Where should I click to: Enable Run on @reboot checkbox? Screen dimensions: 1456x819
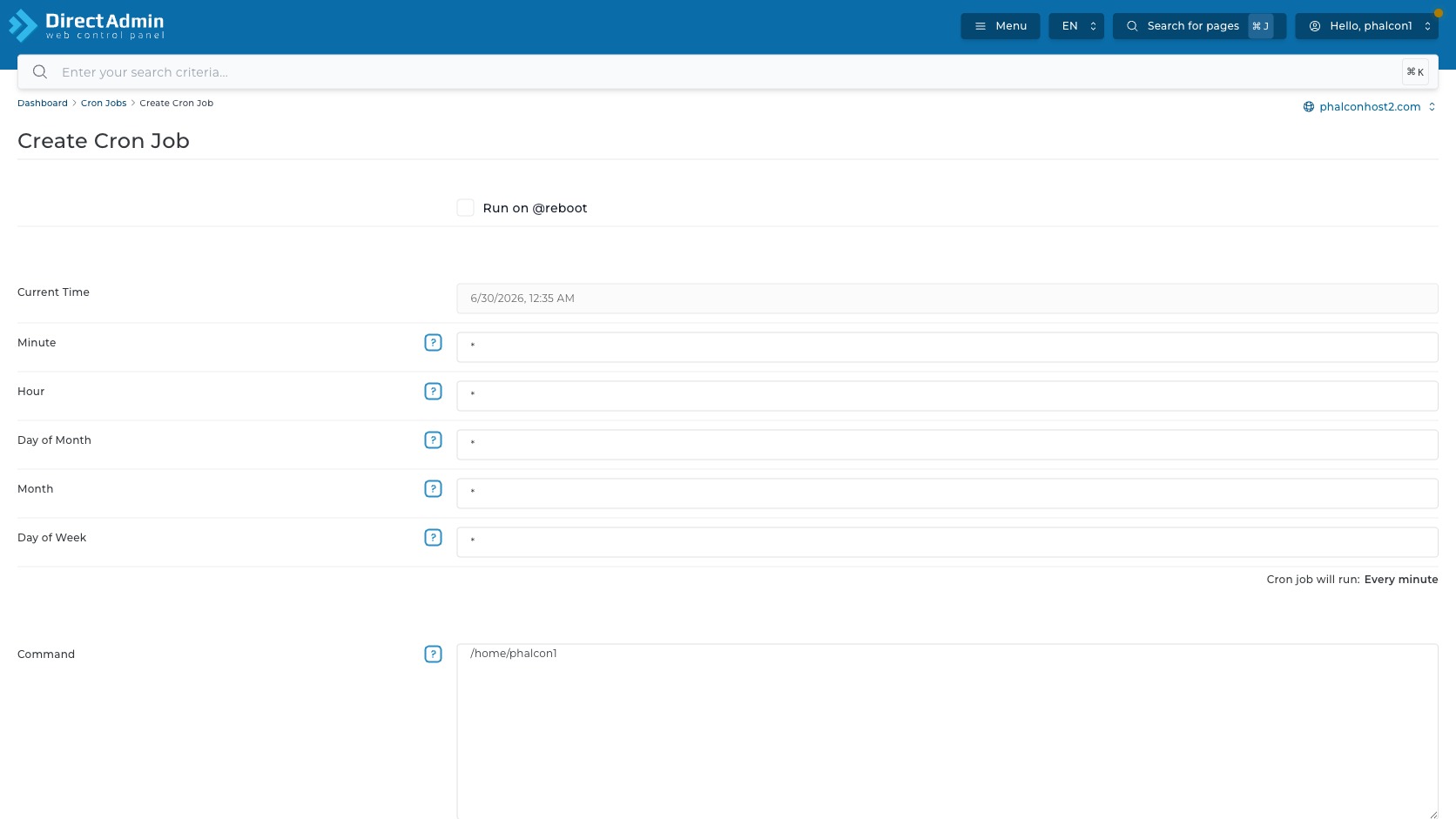pyautogui.click(x=466, y=208)
